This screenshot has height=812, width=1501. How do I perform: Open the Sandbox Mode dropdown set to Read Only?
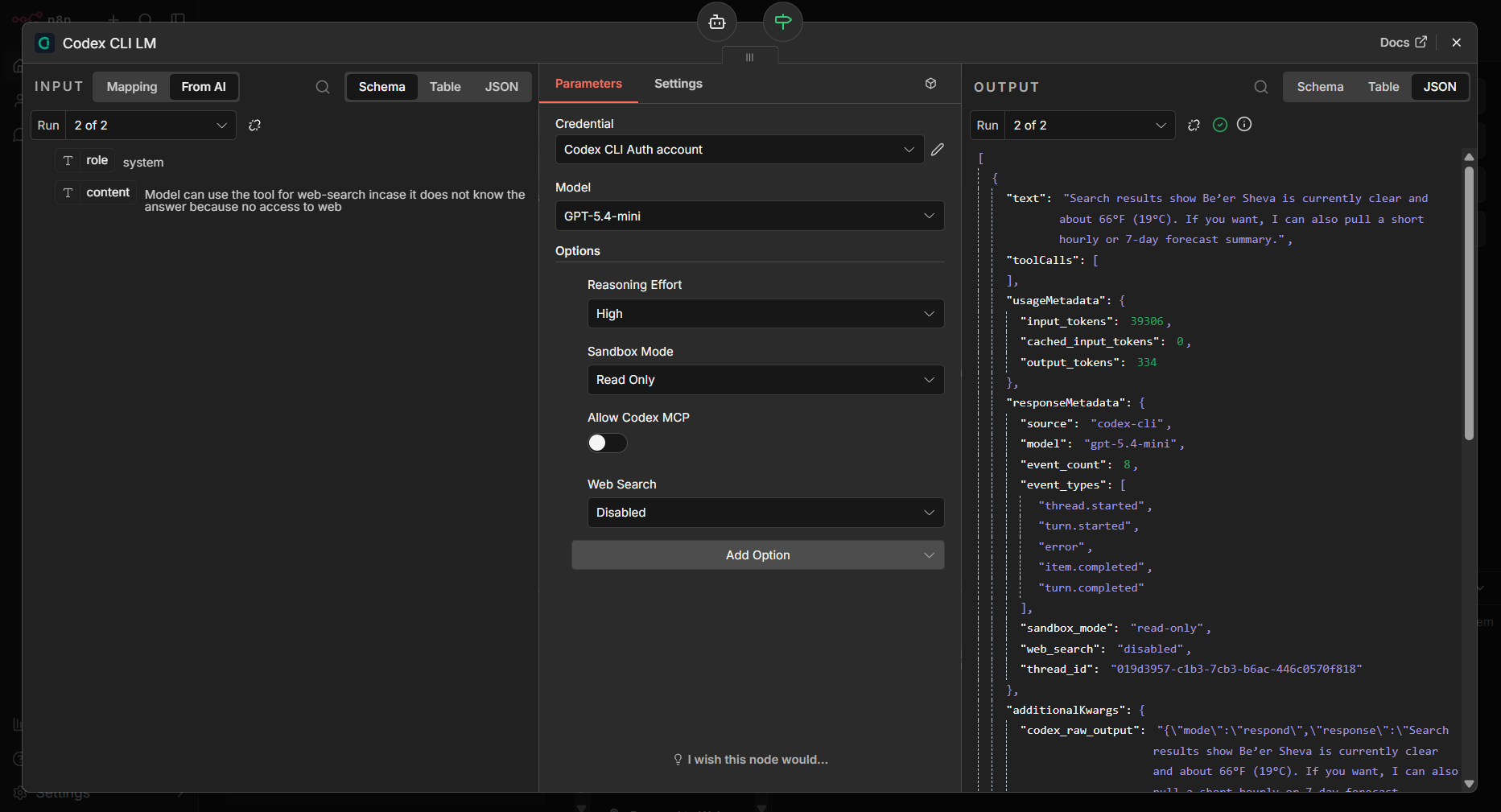click(765, 379)
